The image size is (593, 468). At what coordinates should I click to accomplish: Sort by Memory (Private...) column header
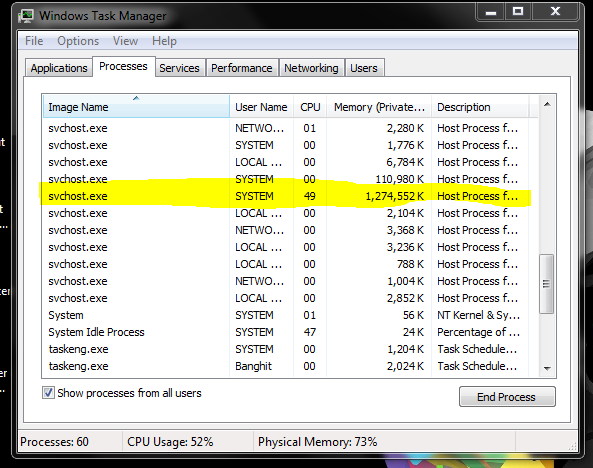coord(379,107)
